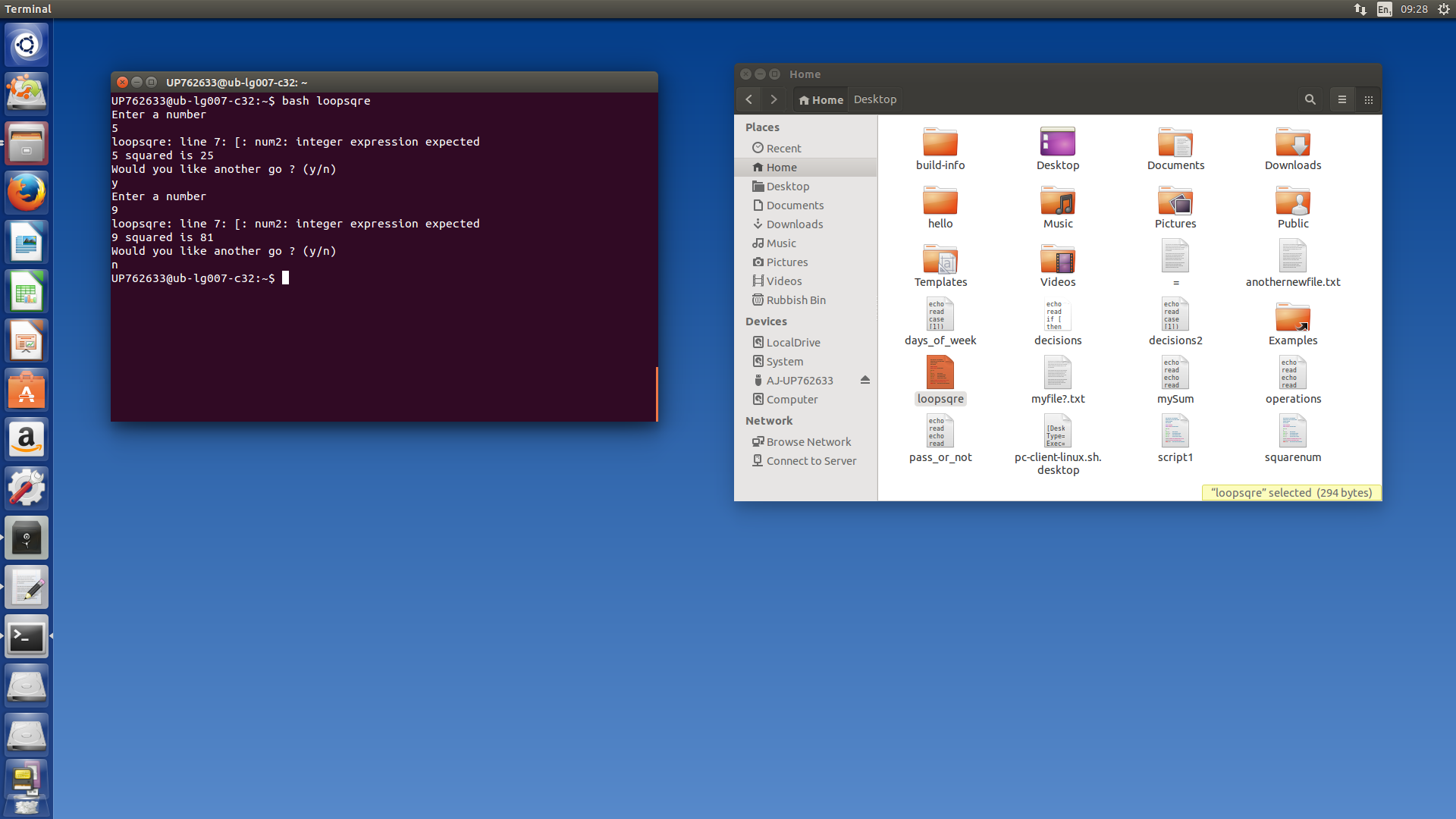Open the network indicator in top panel
The height and width of the screenshot is (819, 1456).
click(1360, 9)
